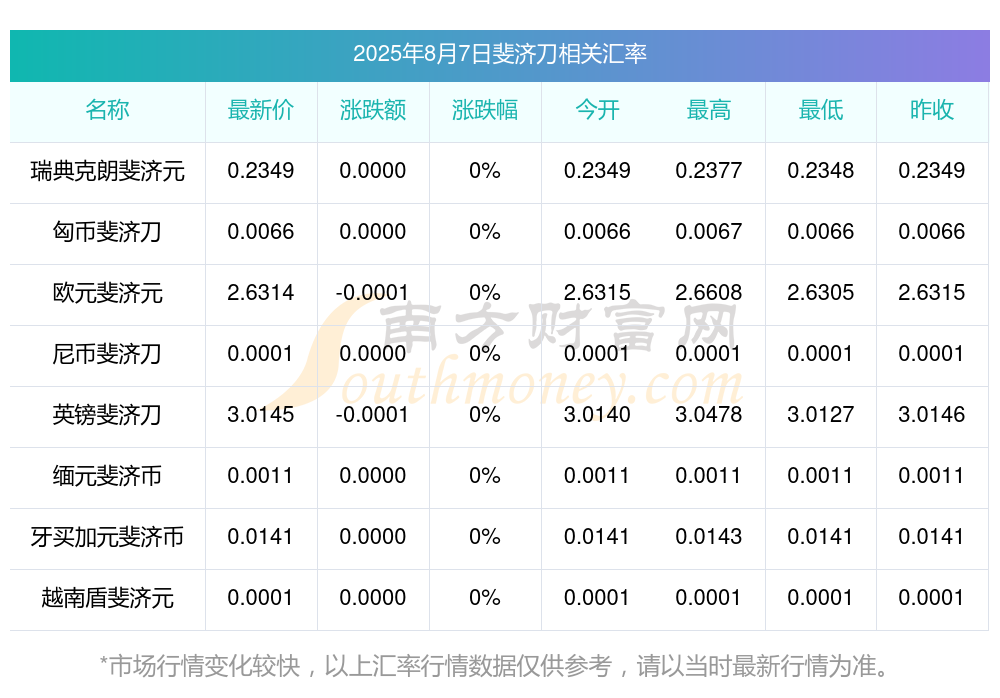Select the 瑞典克朗斐济元 row name
The width and height of the screenshot is (1000, 698).
click(107, 171)
